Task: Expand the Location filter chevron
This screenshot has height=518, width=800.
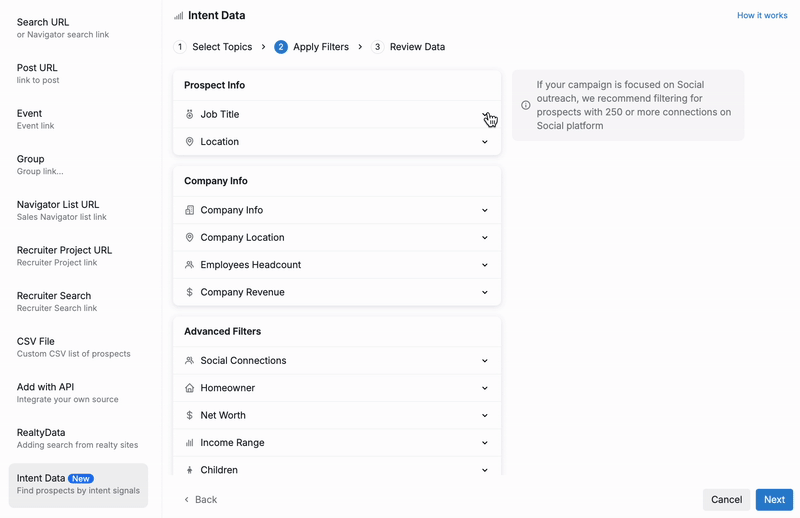Action: click(x=485, y=142)
